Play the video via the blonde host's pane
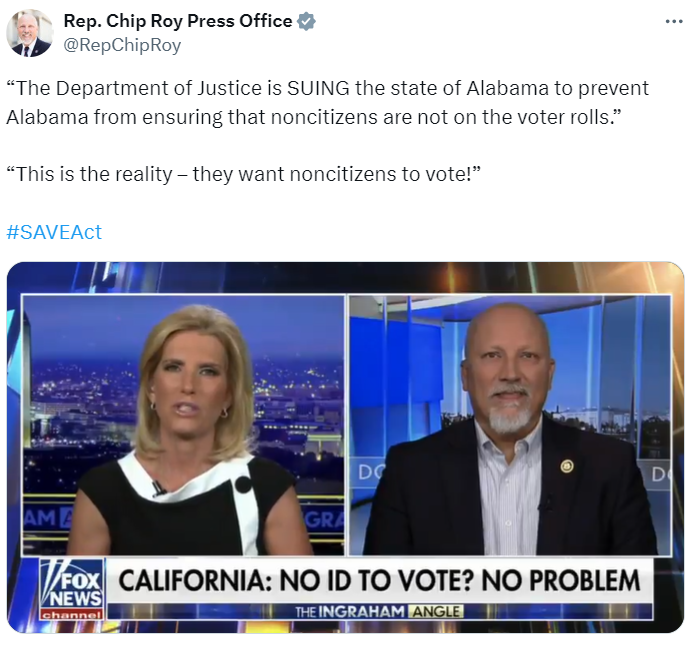The image size is (689, 647). pyautogui.click(x=183, y=425)
